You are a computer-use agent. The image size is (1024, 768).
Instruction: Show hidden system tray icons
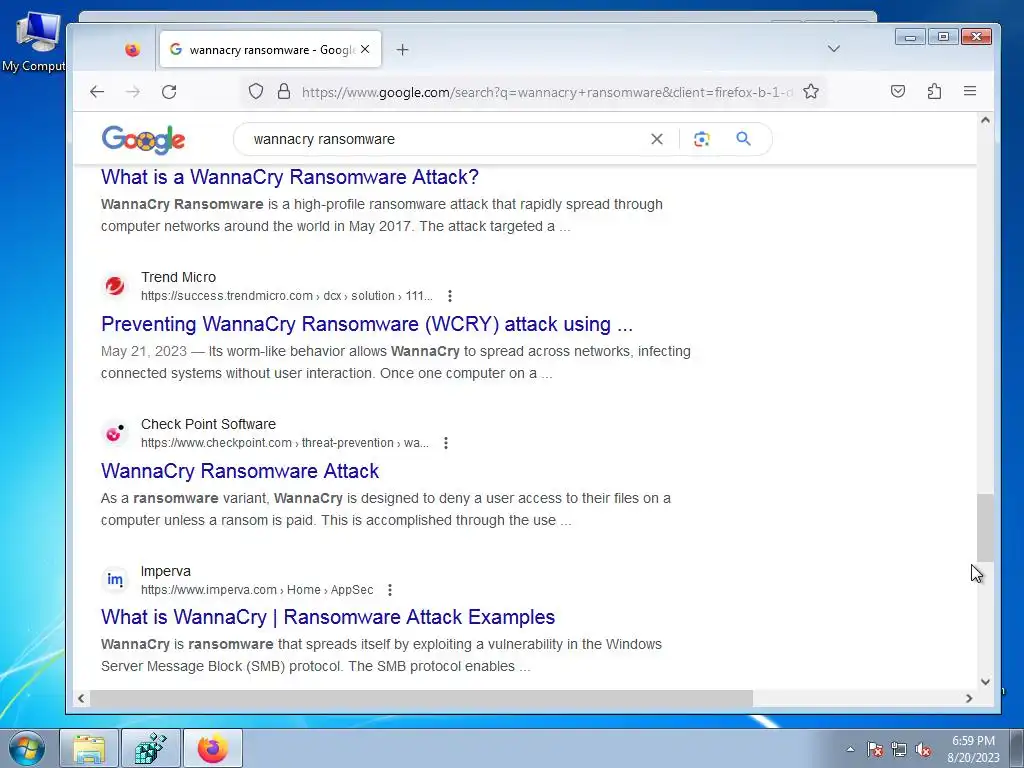[850, 749]
